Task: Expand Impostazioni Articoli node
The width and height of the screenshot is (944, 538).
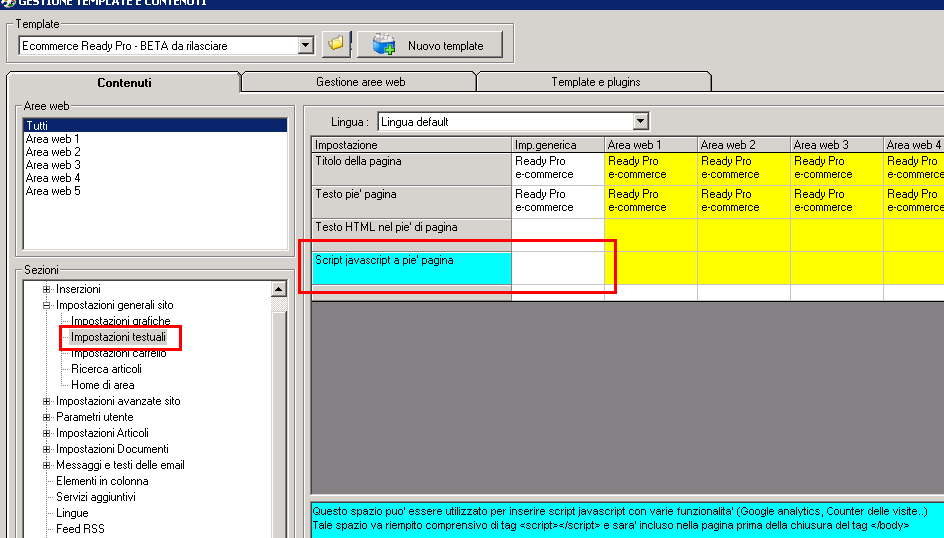Action: pyautogui.click(x=46, y=433)
